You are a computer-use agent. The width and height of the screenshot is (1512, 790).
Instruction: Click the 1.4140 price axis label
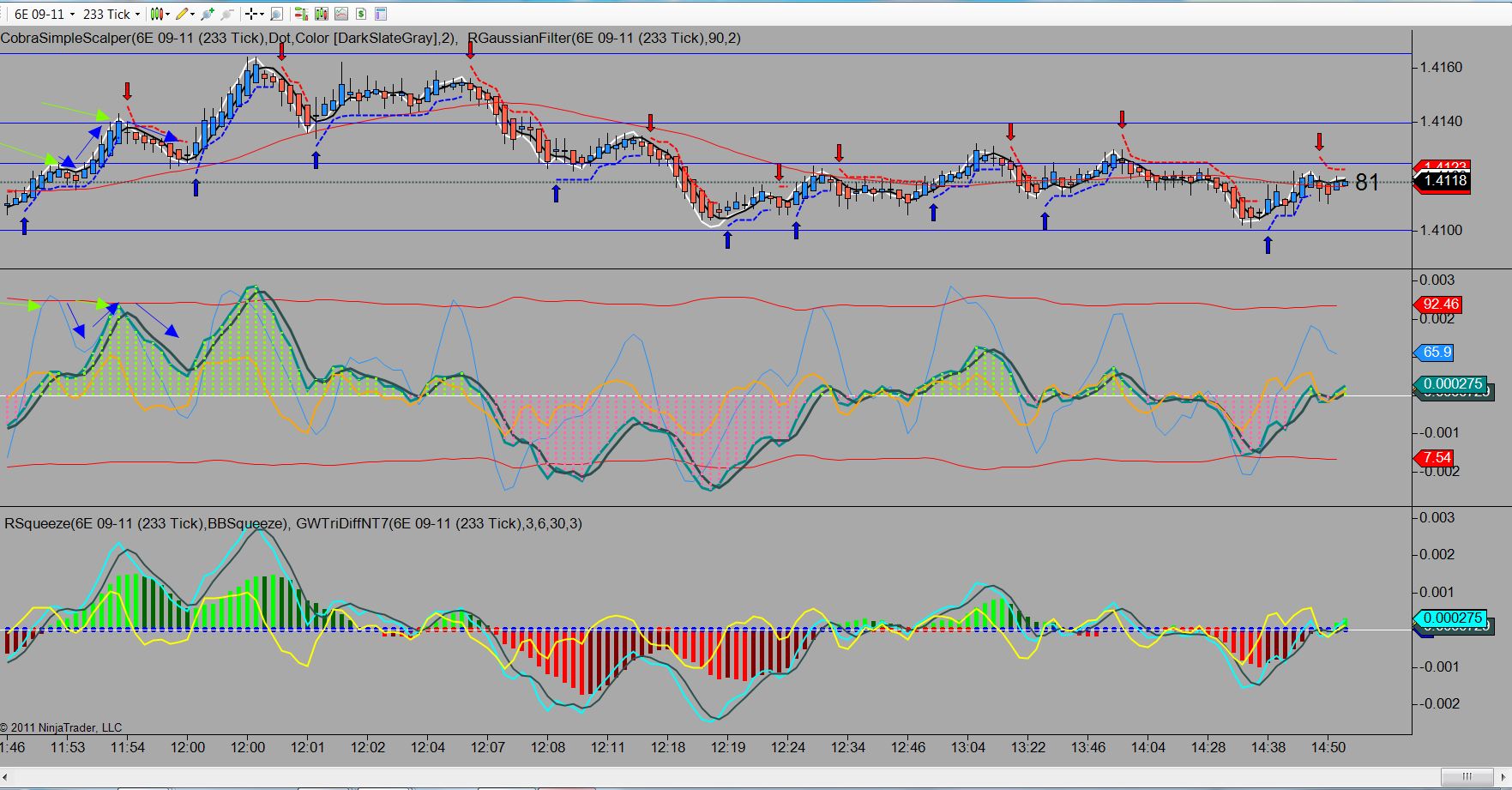[1442, 121]
